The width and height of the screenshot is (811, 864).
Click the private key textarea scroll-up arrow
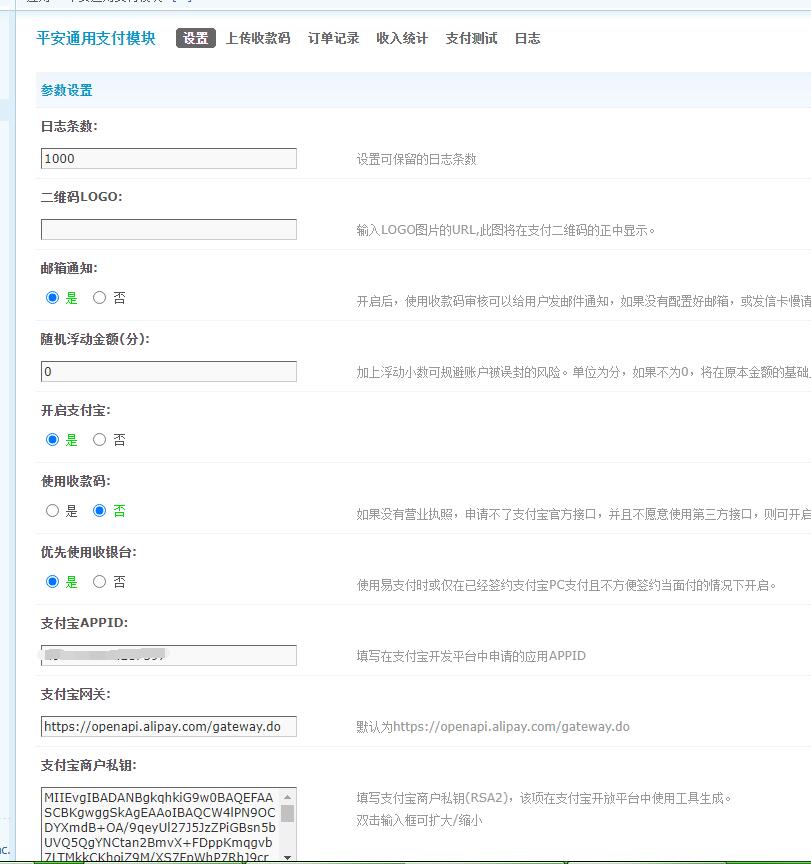point(287,797)
